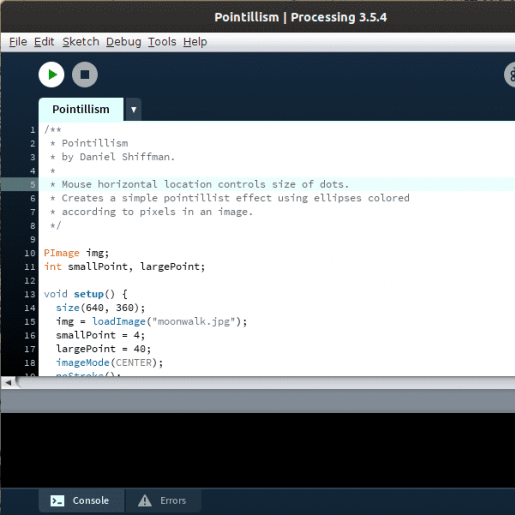Screen dimensions: 515x515
Task: Open the Edit menu
Action: [x=44, y=42]
